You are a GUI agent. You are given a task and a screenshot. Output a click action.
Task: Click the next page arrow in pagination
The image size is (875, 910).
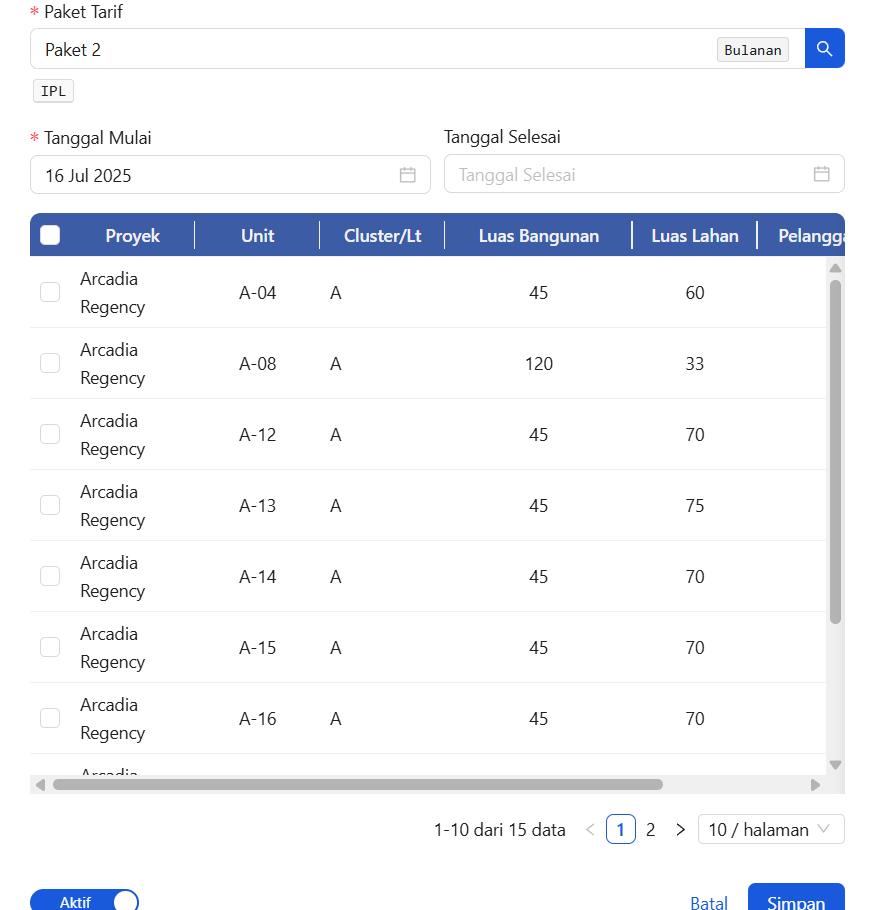680,829
